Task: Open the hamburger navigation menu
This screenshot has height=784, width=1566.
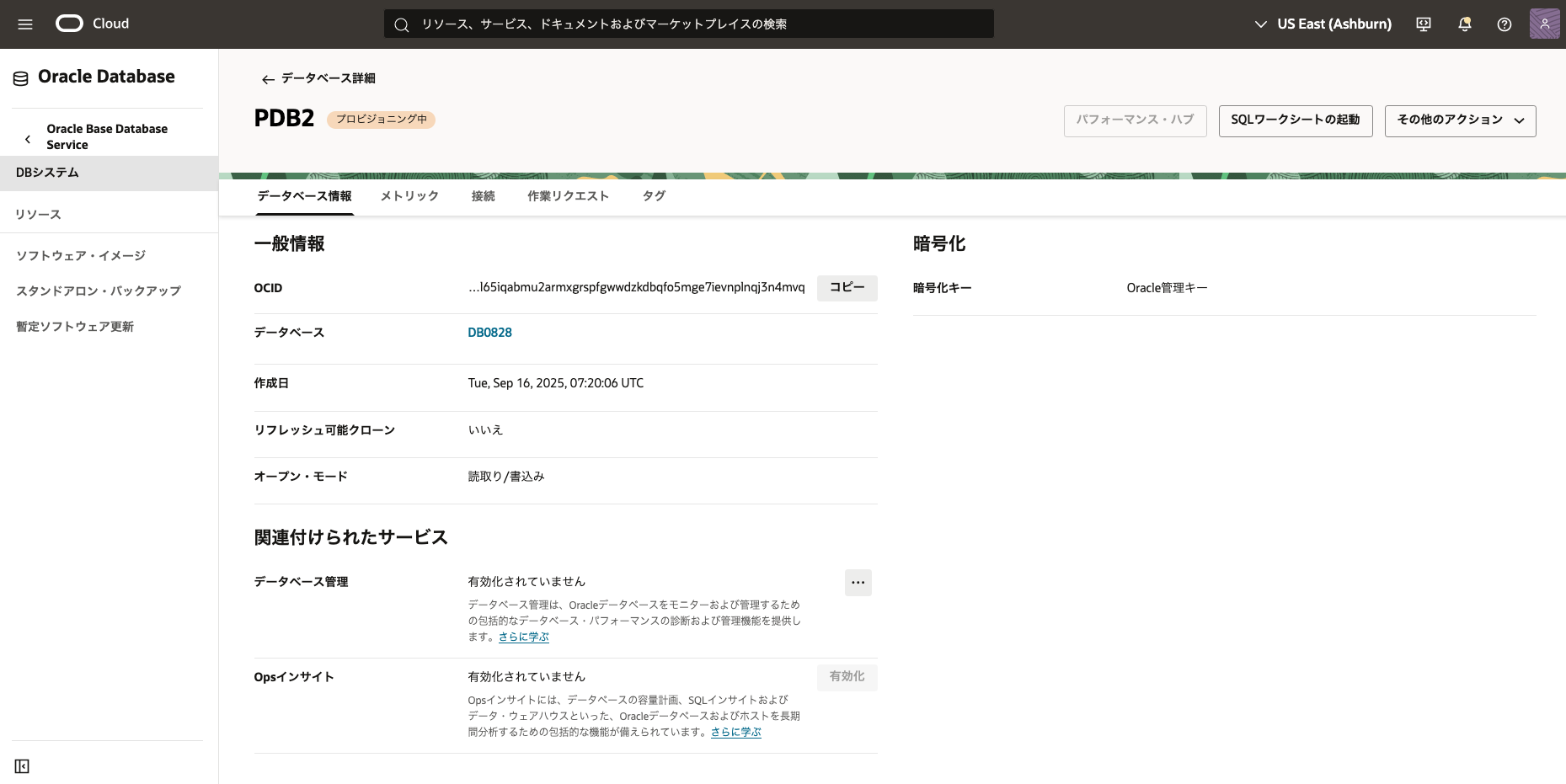Action: tap(25, 24)
